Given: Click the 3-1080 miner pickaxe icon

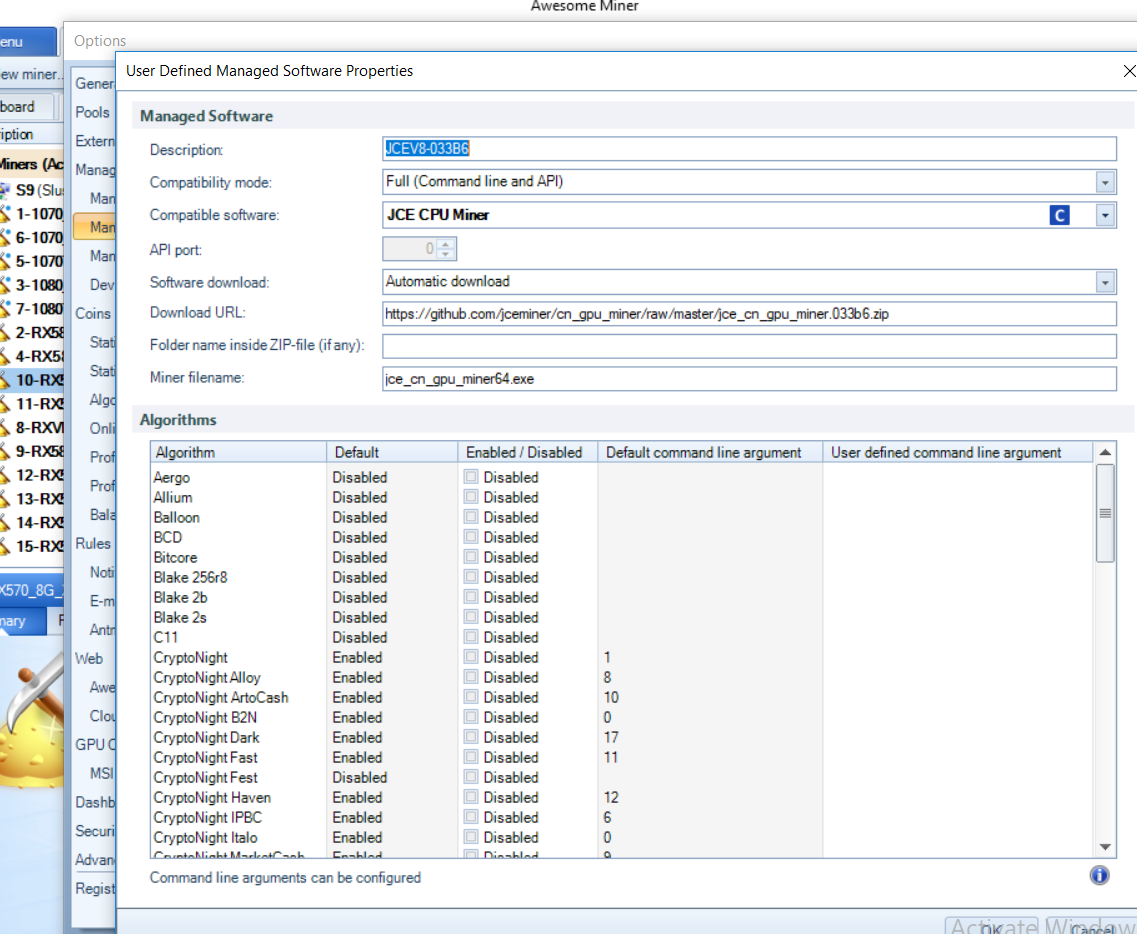Looking at the screenshot, I should pyautogui.click(x=5, y=285).
